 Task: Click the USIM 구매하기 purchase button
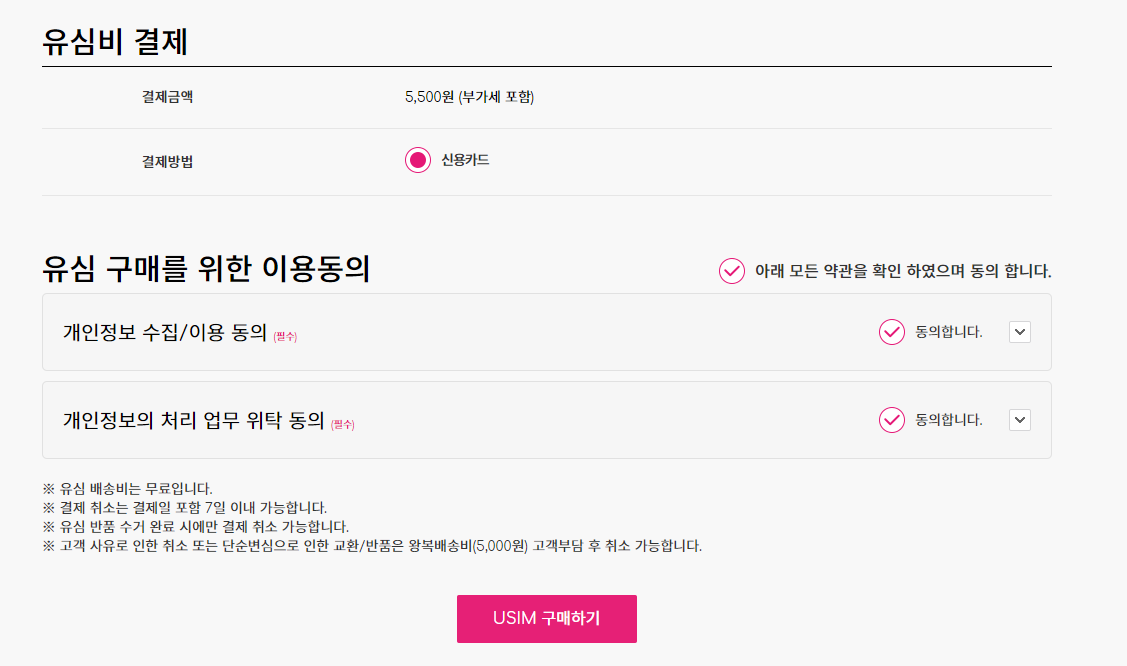pos(546,619)
